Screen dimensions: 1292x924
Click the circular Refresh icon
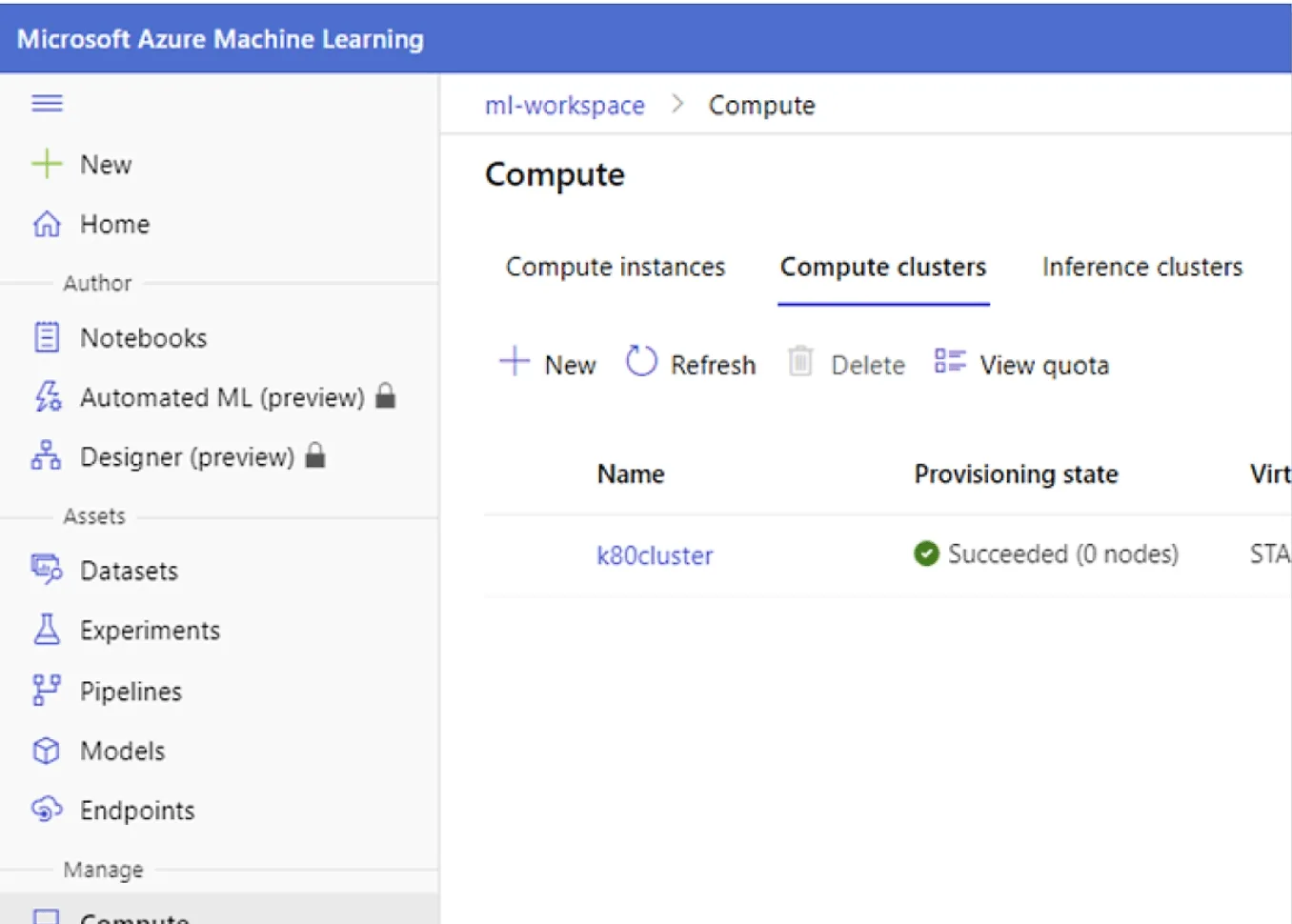point(641,361)
